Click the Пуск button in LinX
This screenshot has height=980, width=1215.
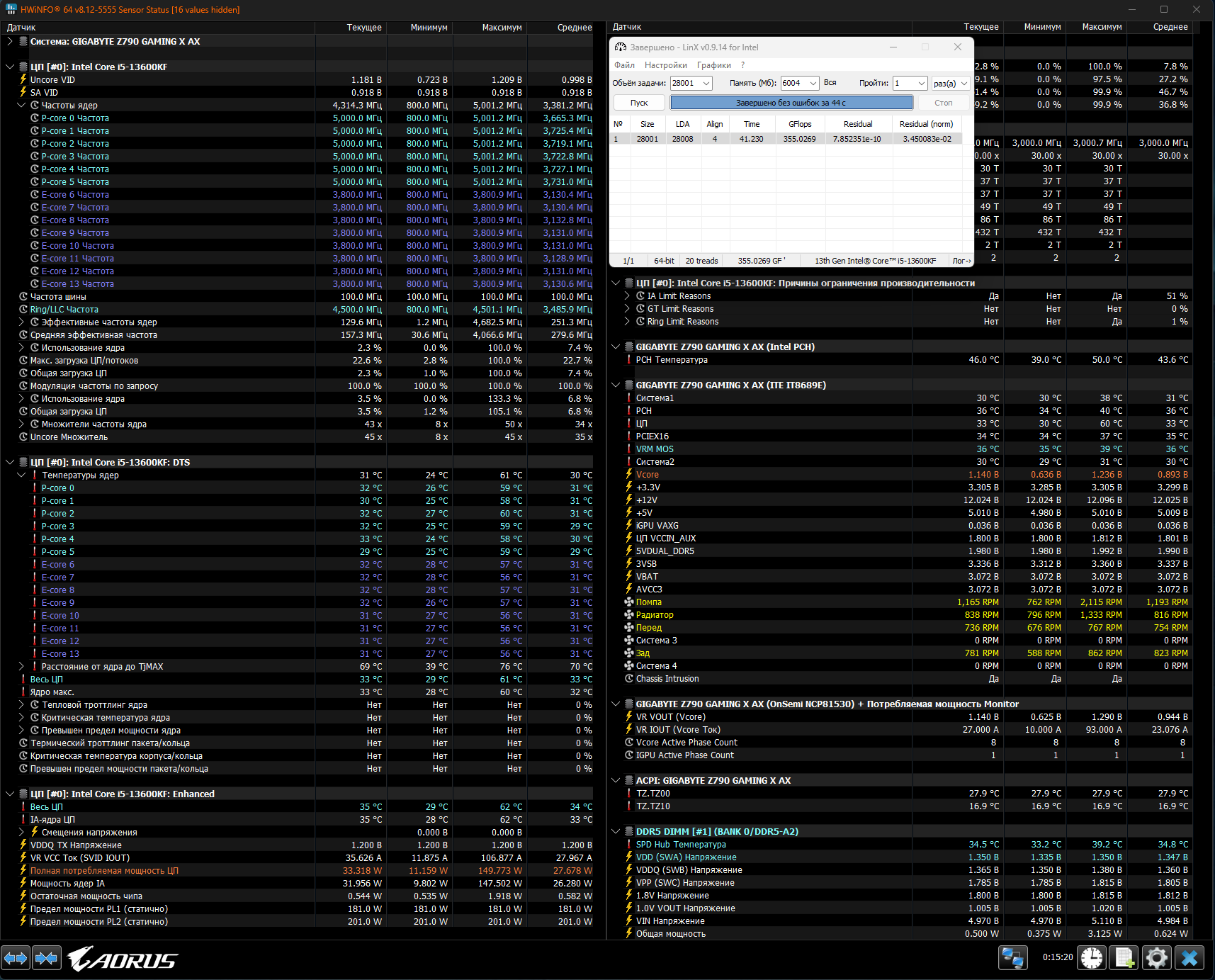639,103
